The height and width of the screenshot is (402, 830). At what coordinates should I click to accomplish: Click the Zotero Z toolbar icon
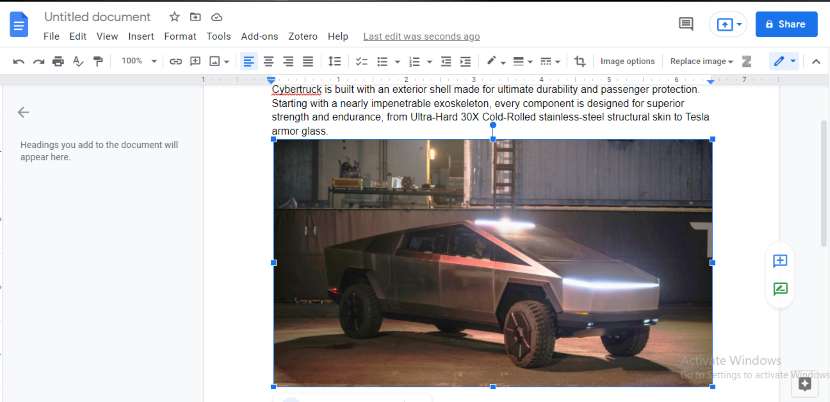tap(746, 61)
